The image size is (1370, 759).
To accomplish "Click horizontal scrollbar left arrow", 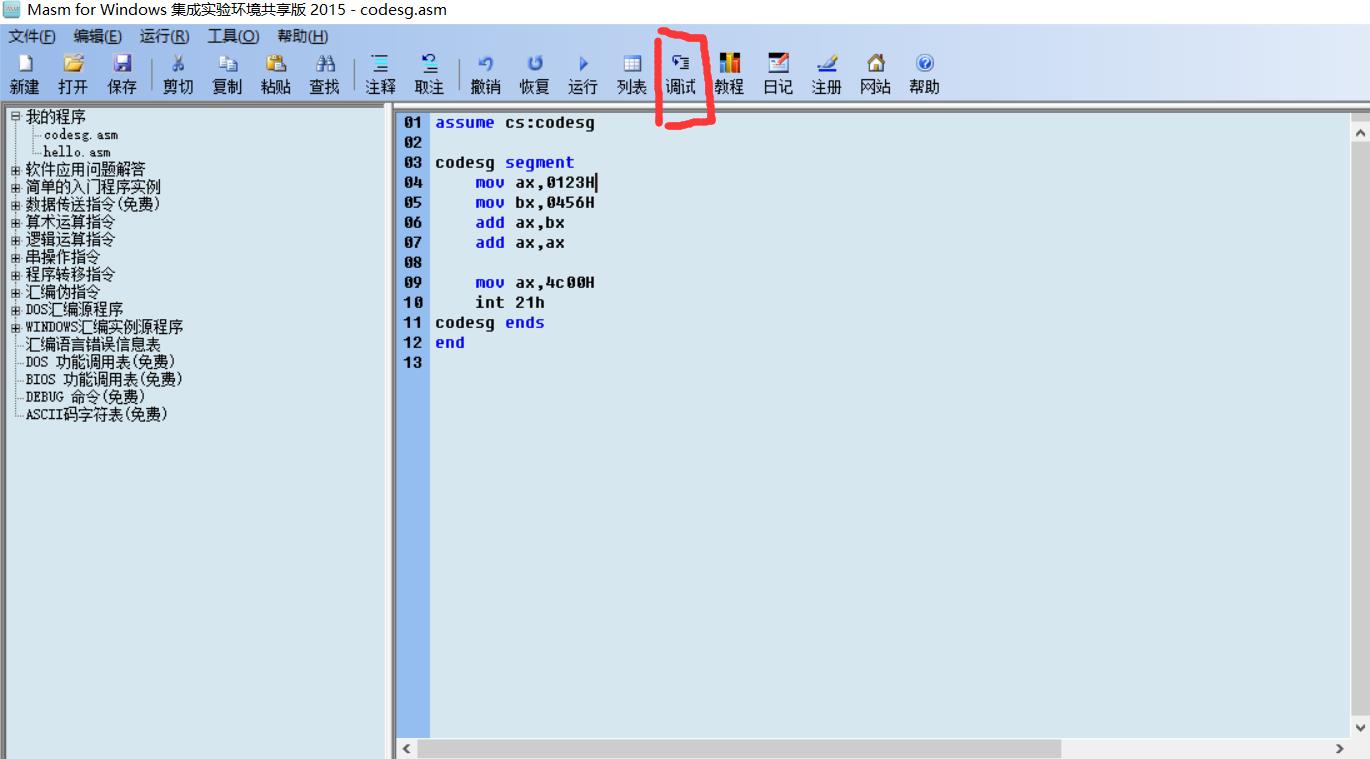I will [x=406, y=748].
